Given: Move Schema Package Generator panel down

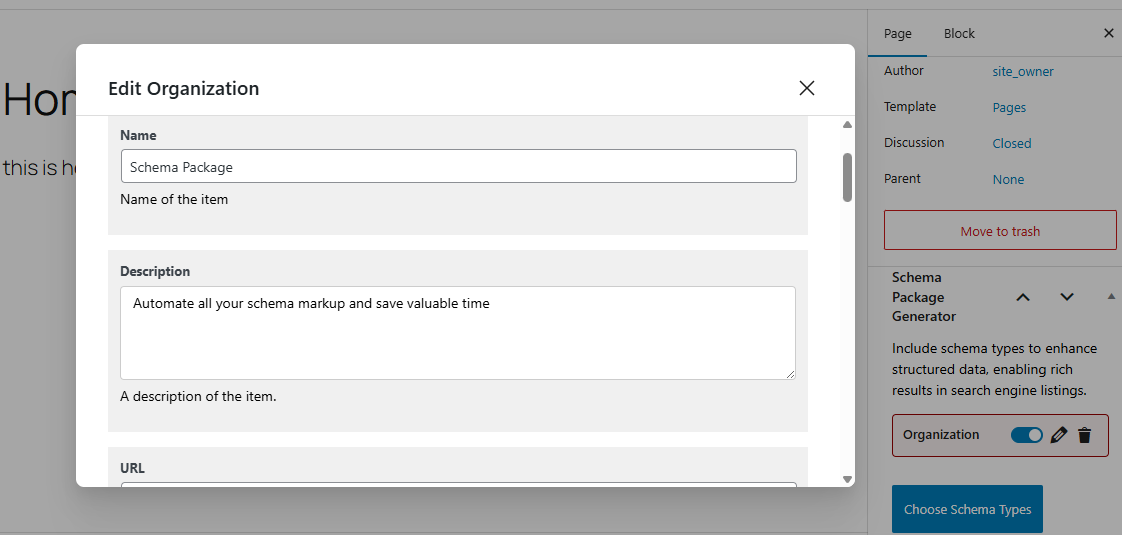Looking at the screenshot, I should (x=1067, y=297).
